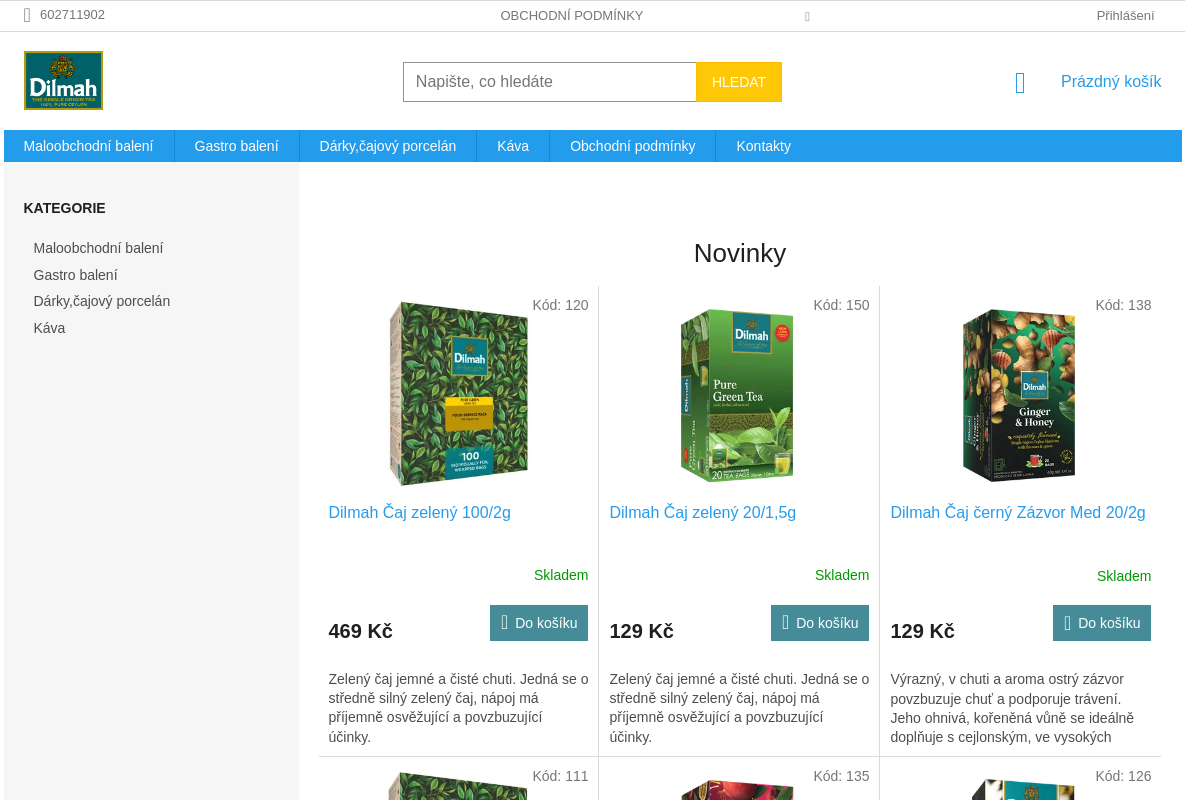Open Obchodní podmínky in top bar

pos(572,16)
